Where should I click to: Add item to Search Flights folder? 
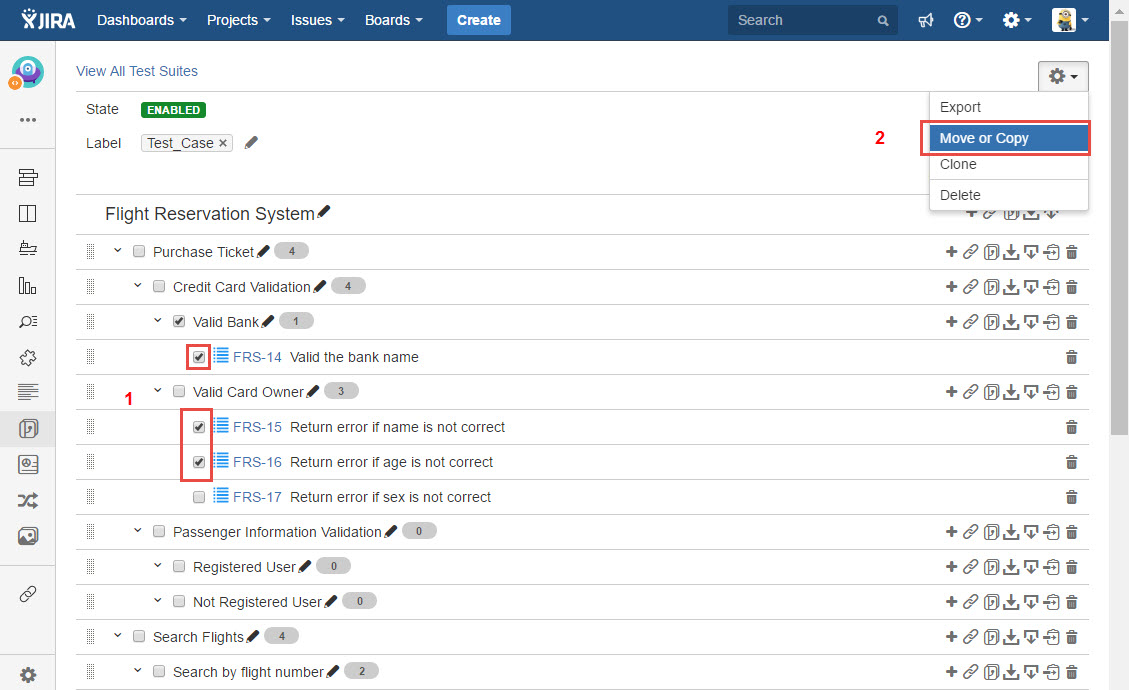pos(951,637)
